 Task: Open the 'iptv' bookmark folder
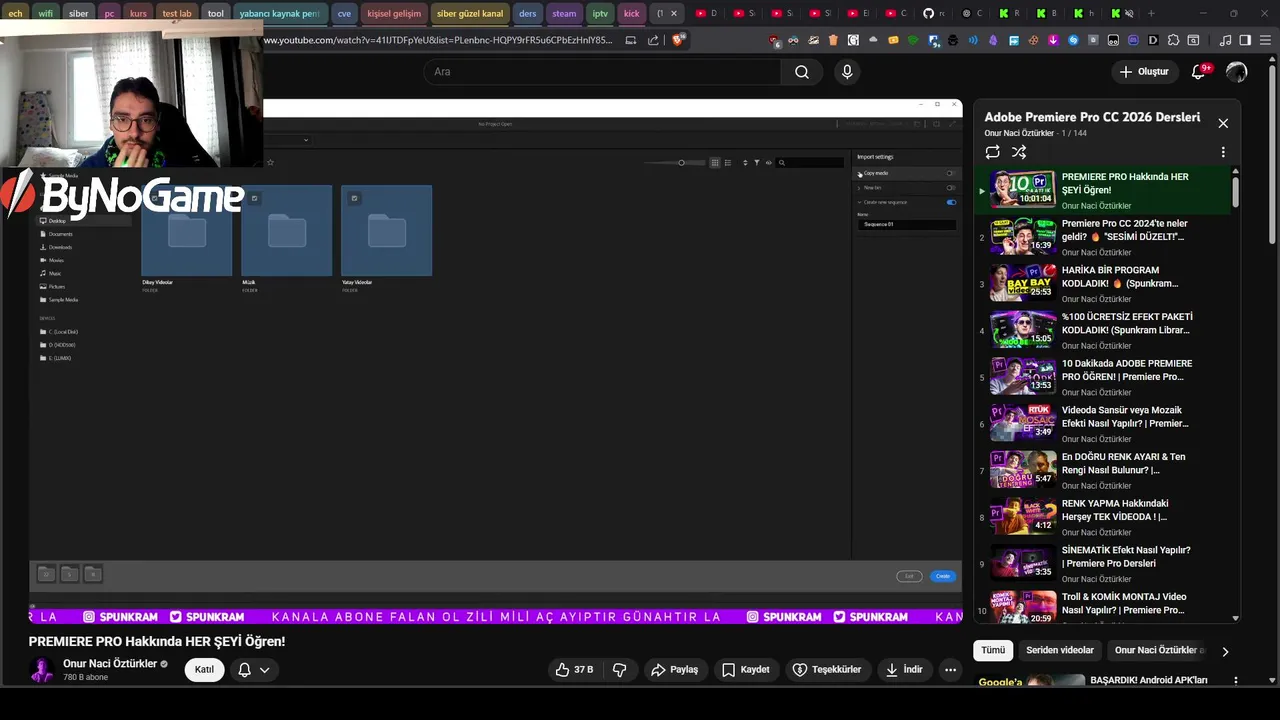[x=600, y=14]
